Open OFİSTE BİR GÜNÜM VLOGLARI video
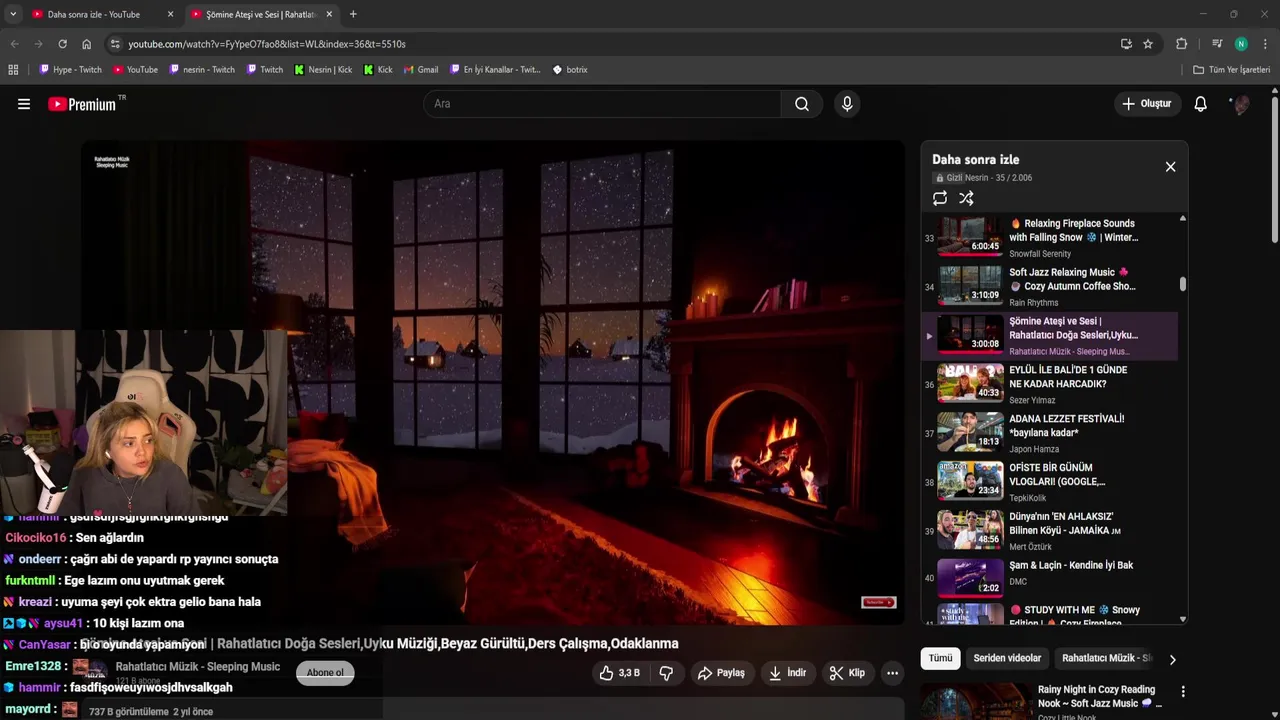This screenshot has width=1280, height=720. coord(1050,482)
